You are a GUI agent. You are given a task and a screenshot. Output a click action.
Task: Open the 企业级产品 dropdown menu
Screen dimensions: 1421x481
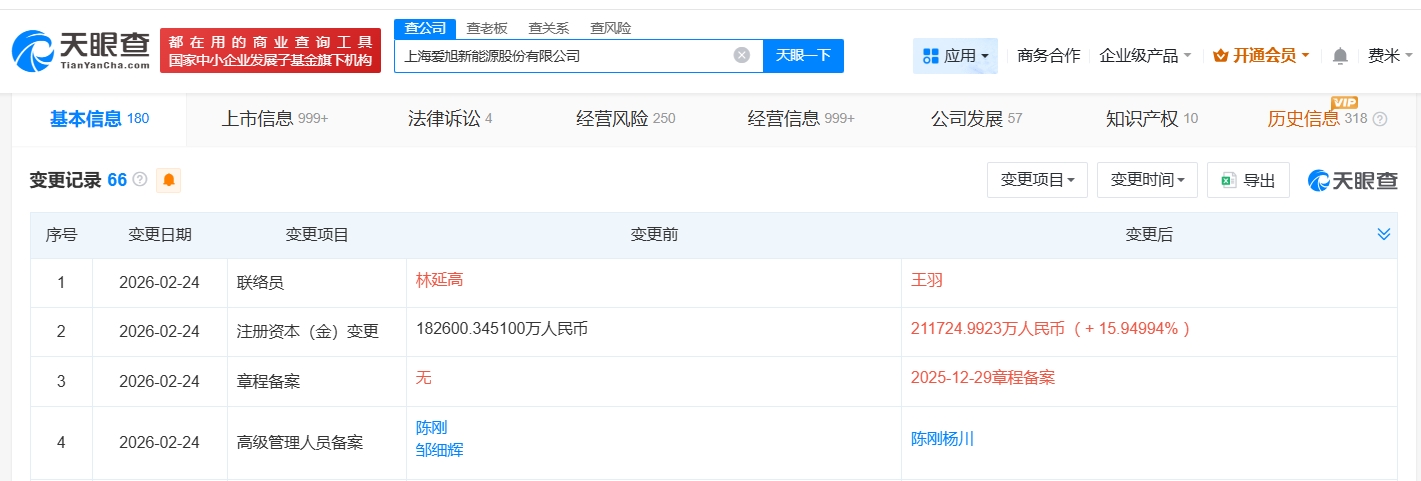coord(1144,56)
